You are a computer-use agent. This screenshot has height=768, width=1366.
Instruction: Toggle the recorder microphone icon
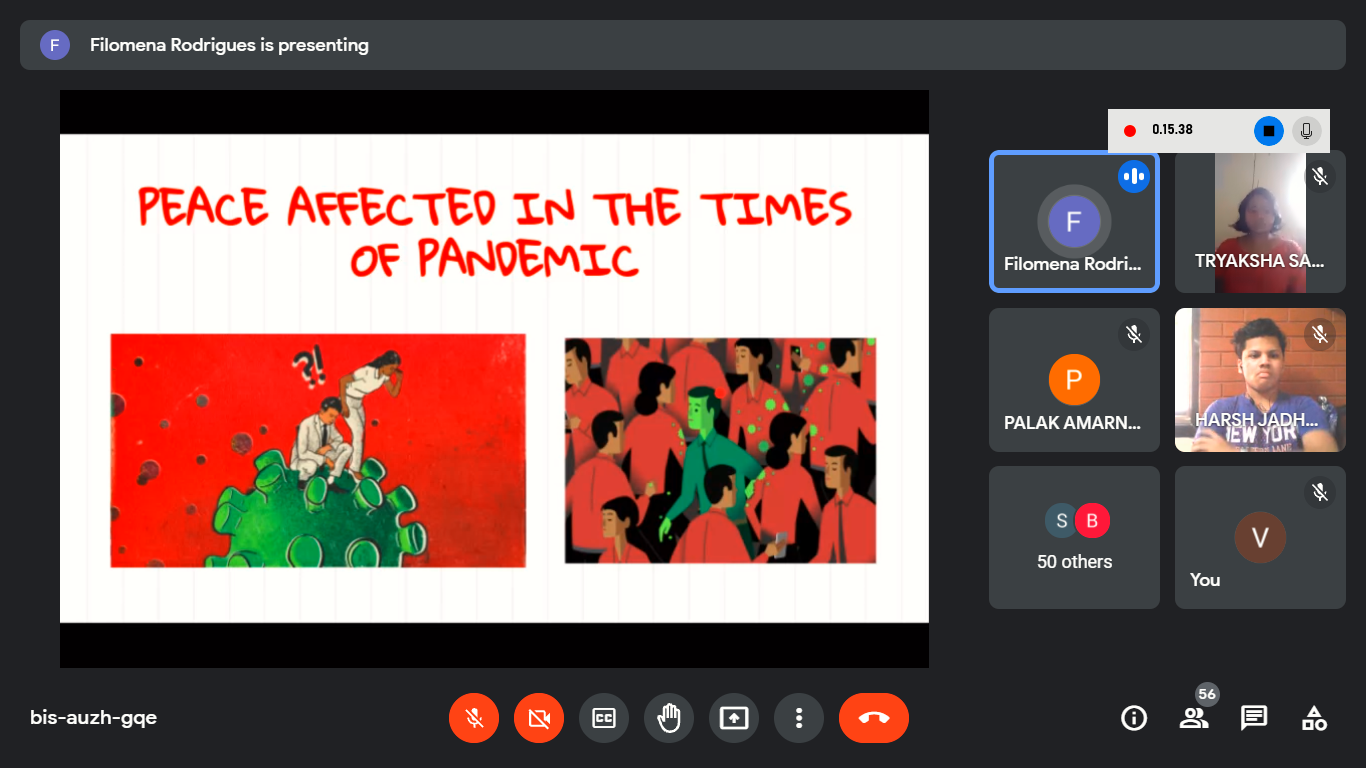1306,131
